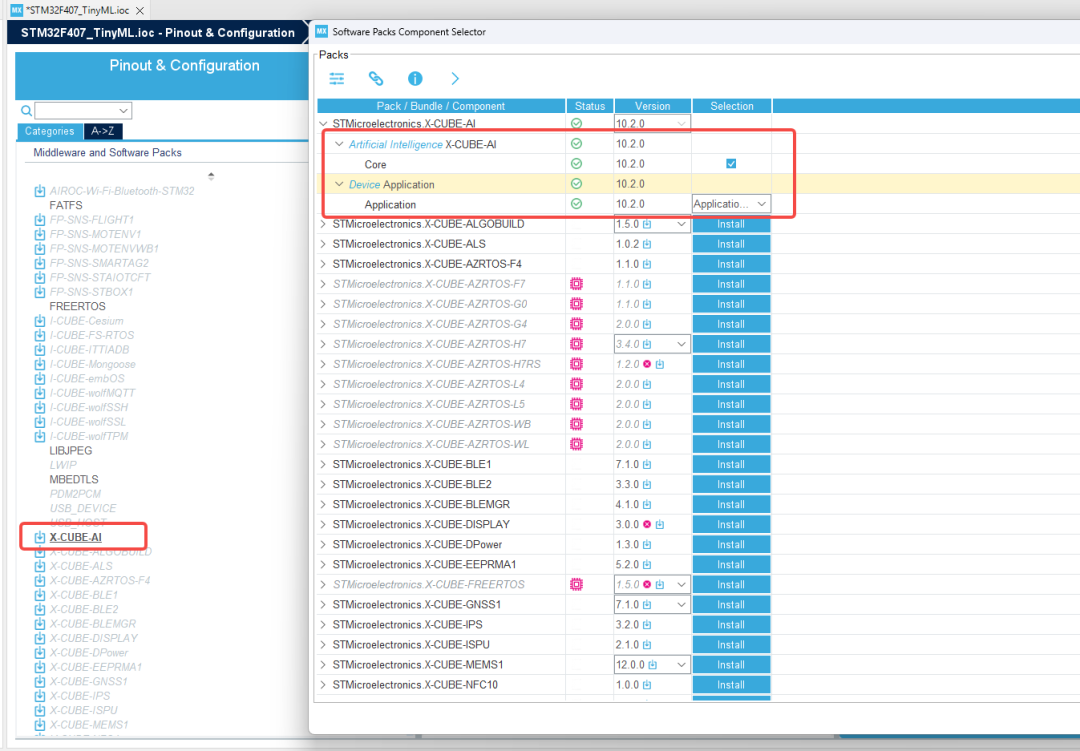Expand STMicroelectronics.X-CUBE-BLE2 pack
1080x751 pixels.
(323, 484)
